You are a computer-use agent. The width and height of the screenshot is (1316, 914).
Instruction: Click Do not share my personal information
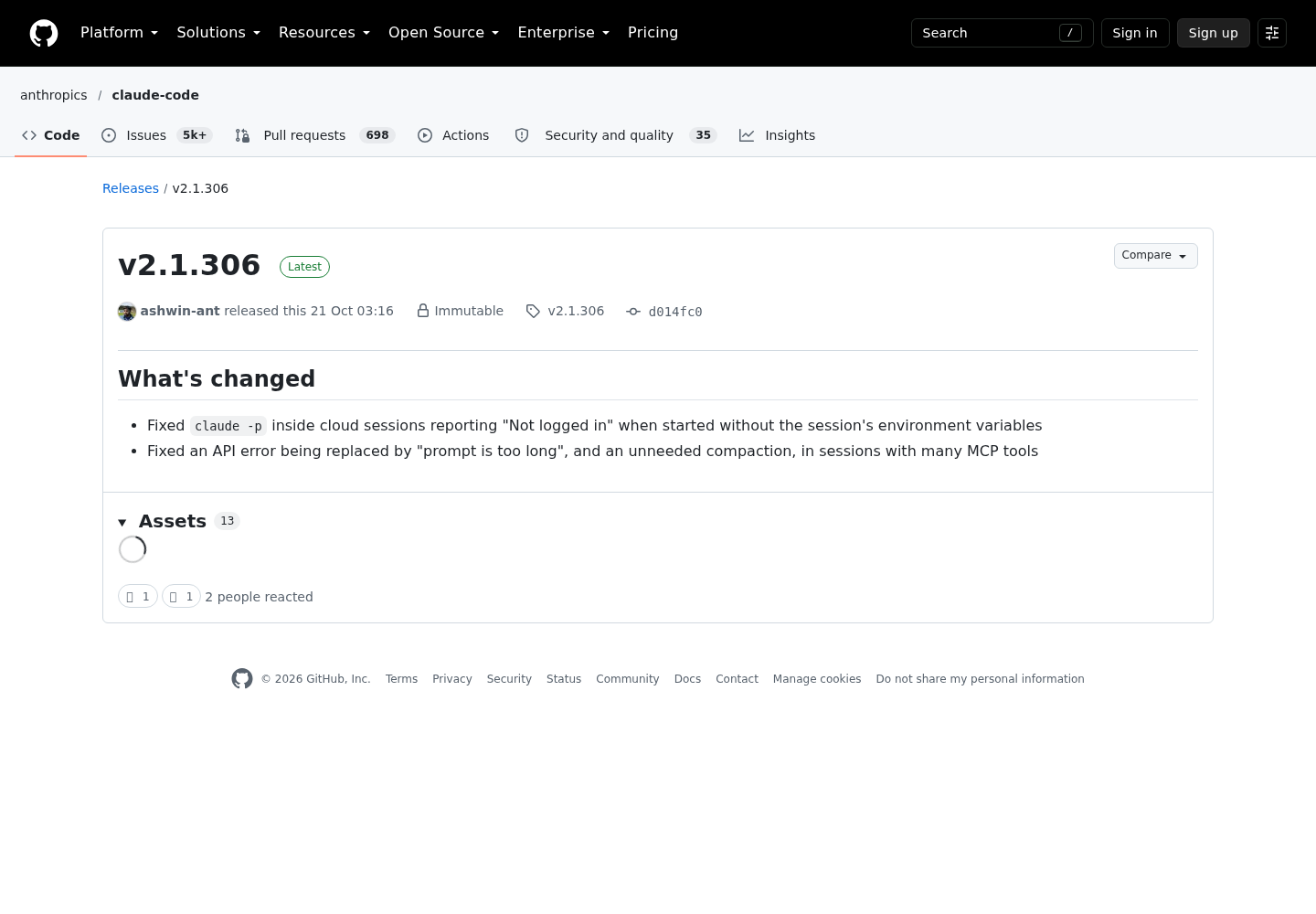980,679
